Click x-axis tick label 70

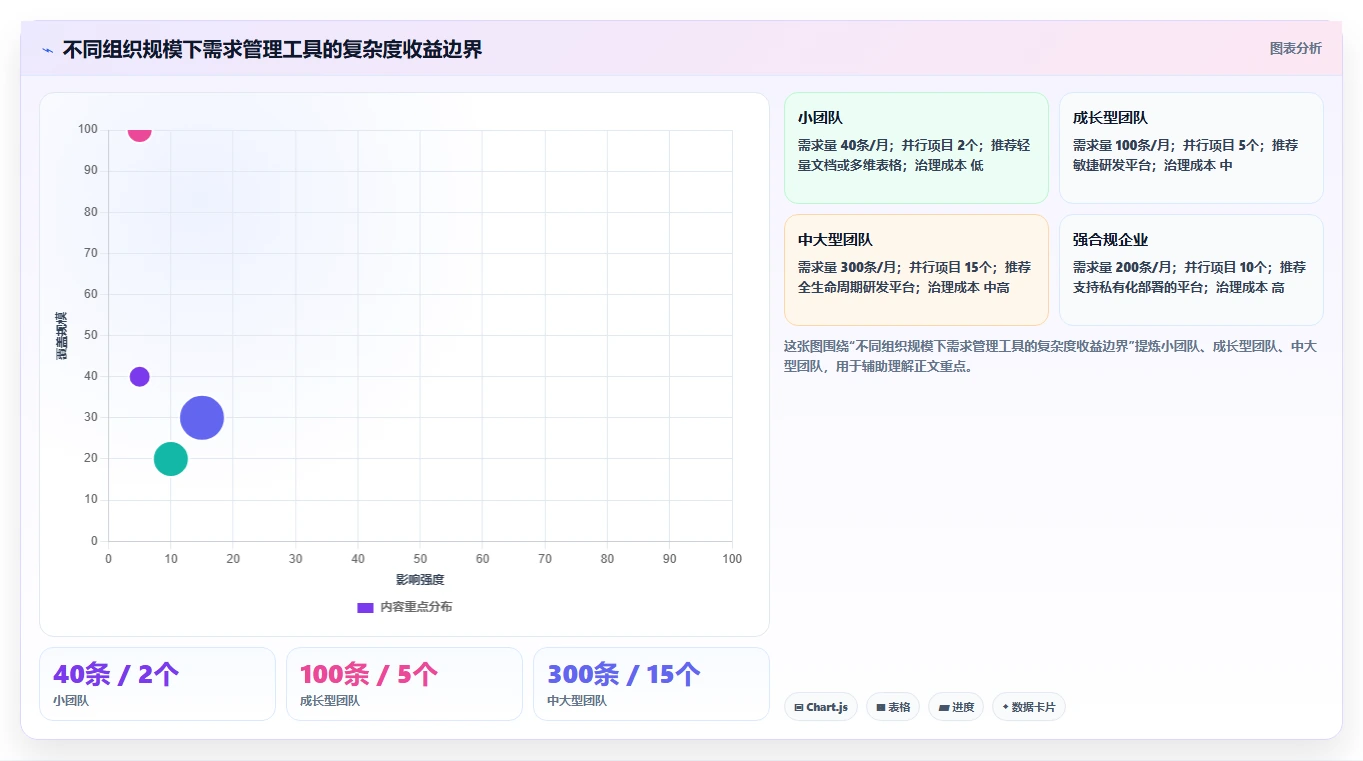pos(545,559)
